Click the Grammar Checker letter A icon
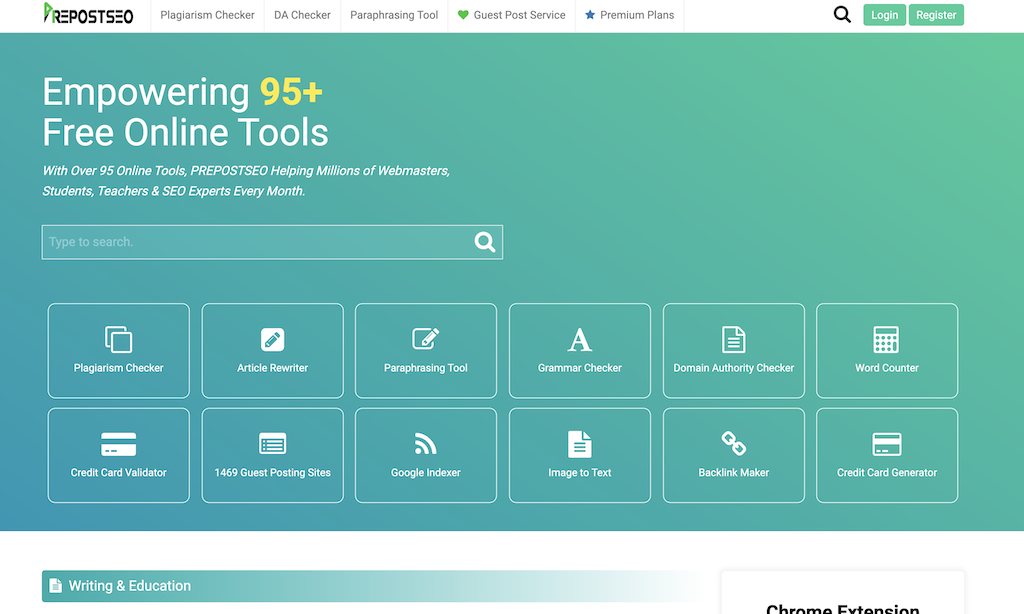 (579, 340)
